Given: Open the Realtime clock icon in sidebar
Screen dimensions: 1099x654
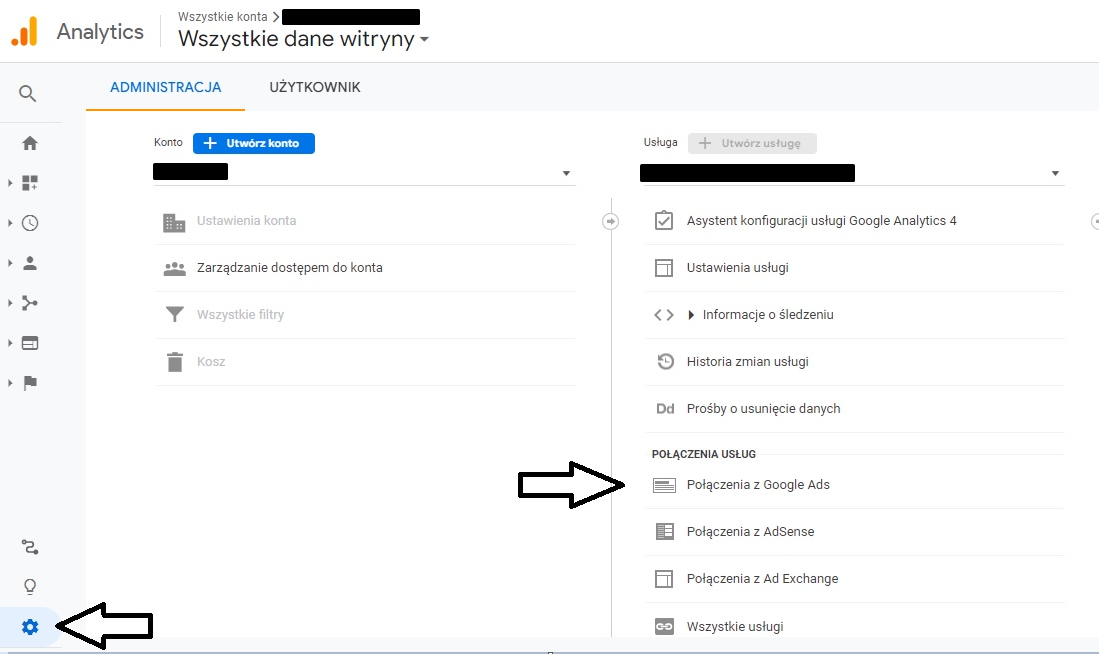Looking at the screenshot, I should click(x=30, y=223).
